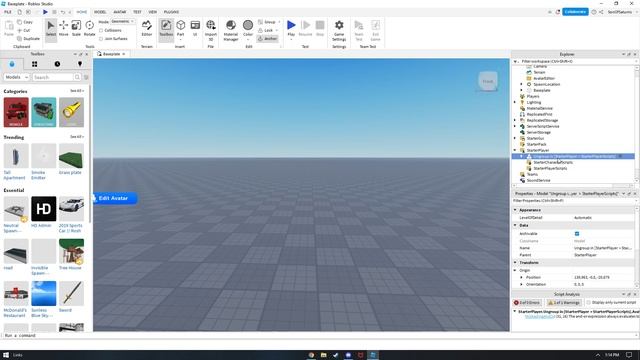Screen dimensions: 640x360
Task: Click the search magnifier in Toolbox
Action: click(x=77, y=77)
